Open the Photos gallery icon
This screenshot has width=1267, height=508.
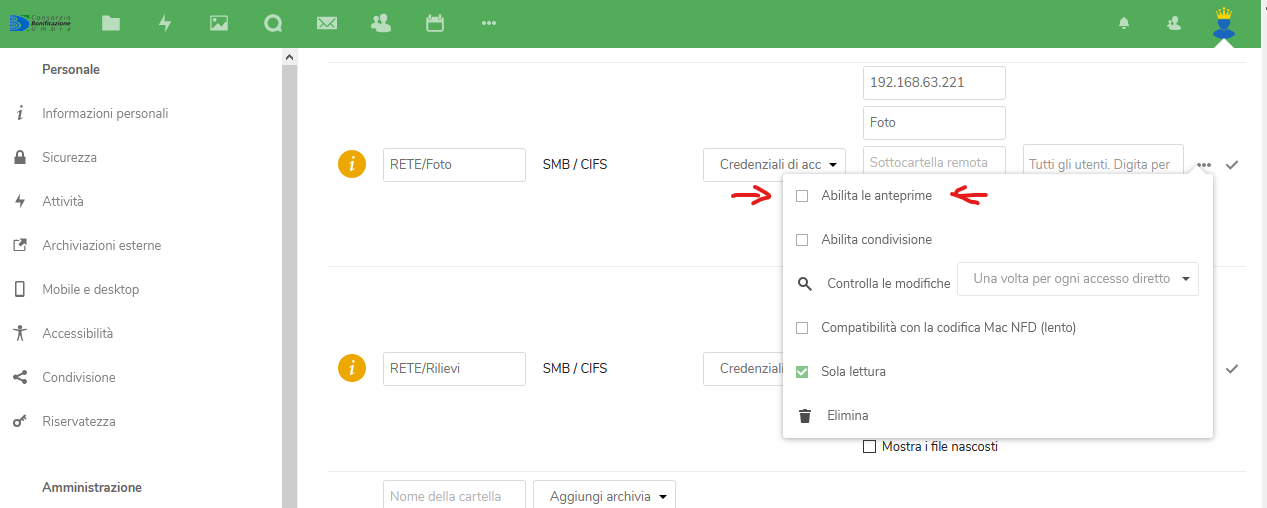219,23
